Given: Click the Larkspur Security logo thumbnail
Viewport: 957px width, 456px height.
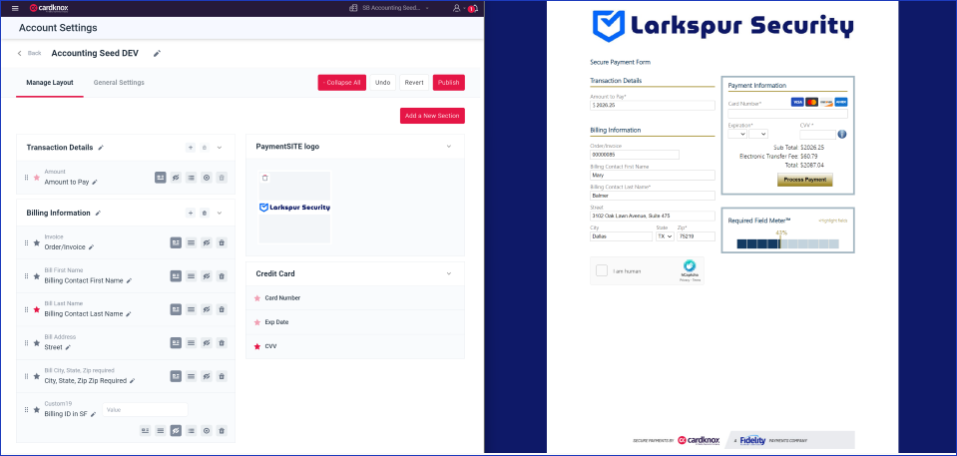Looking at the screenshot, I should point(295,208).
